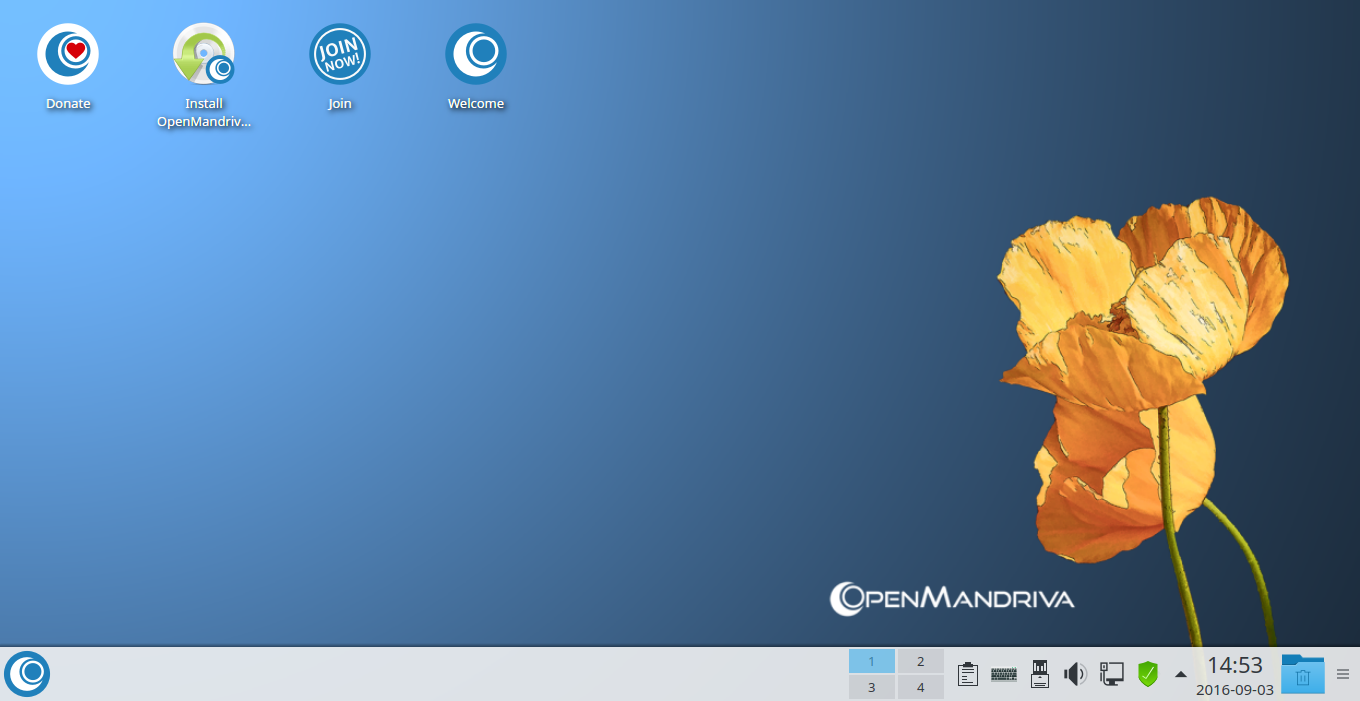
Task: Open the OpenMandriva application launcher menu
Action: coord(27,674)
